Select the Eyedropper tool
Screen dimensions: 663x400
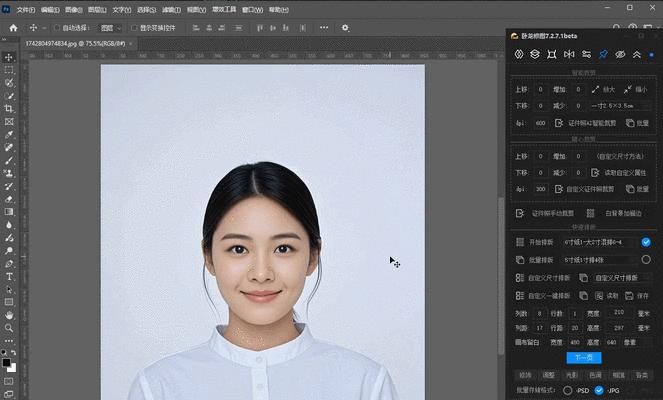(x=9, y=134)
